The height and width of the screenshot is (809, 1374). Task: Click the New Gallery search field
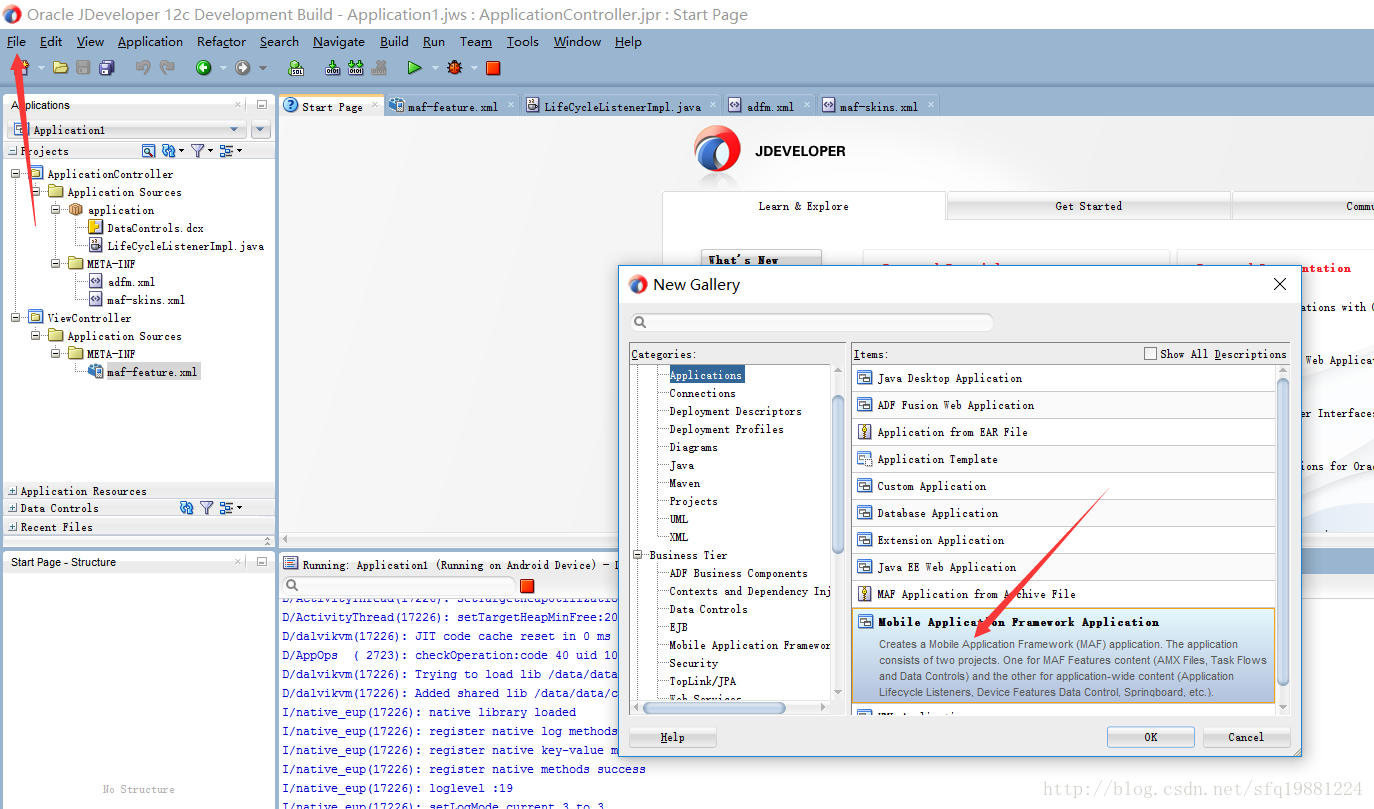point(812,322)
